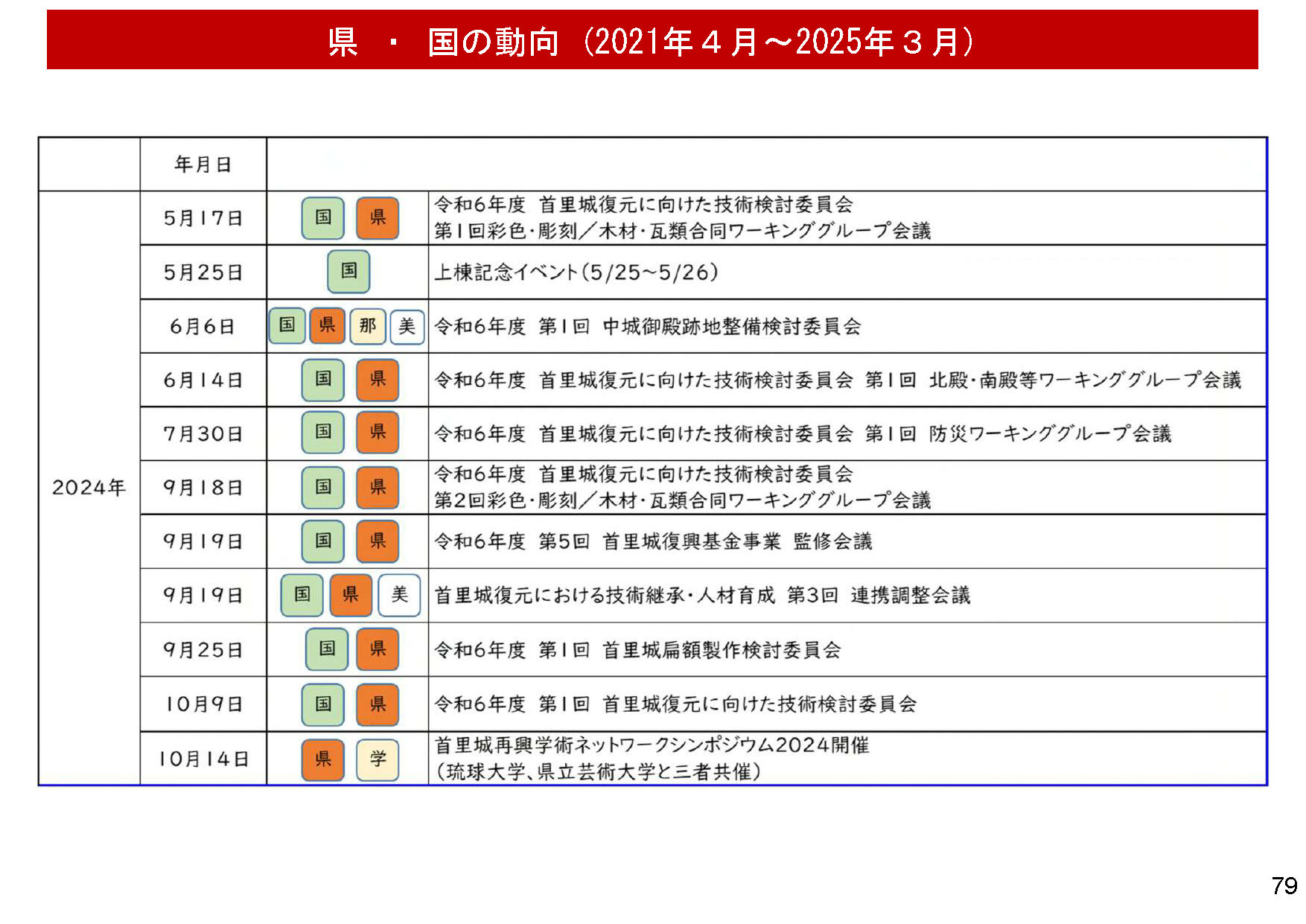This screenshot has width=1306, height=924.
Task: Select the 年月日 column header
Action: 203,164
